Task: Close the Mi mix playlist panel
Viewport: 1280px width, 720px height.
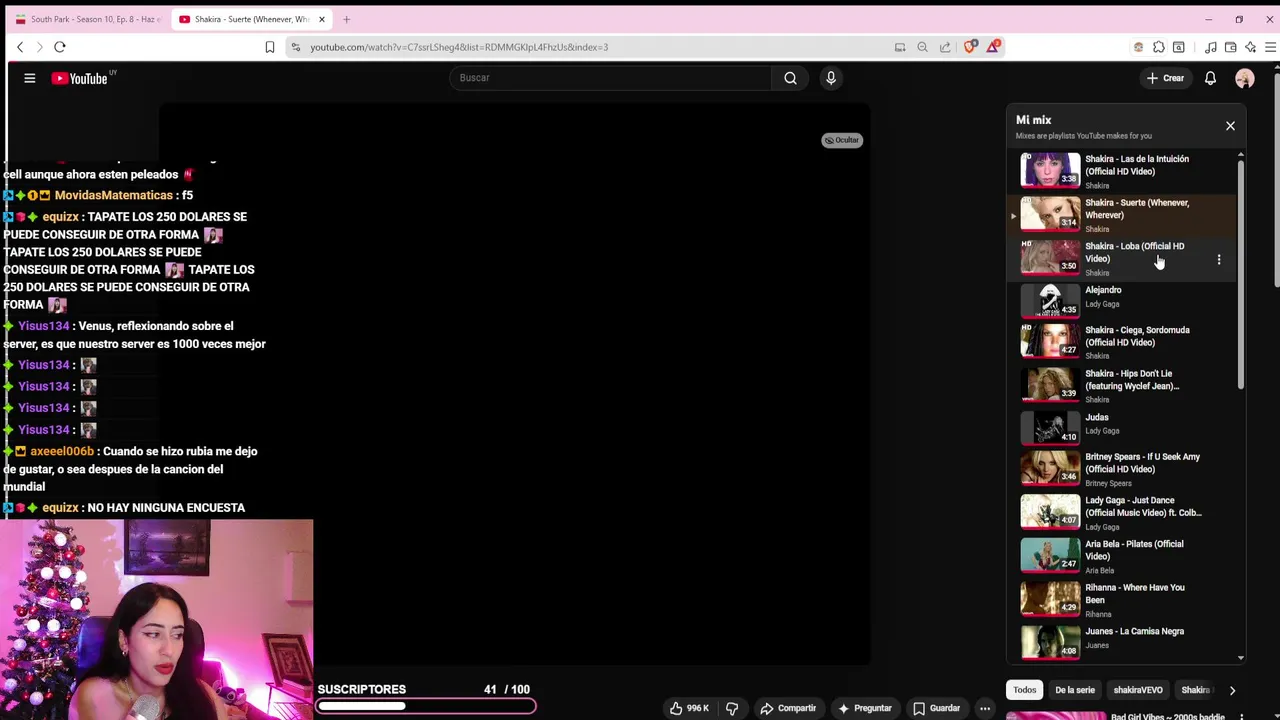Action: (x=1230, y=126)
